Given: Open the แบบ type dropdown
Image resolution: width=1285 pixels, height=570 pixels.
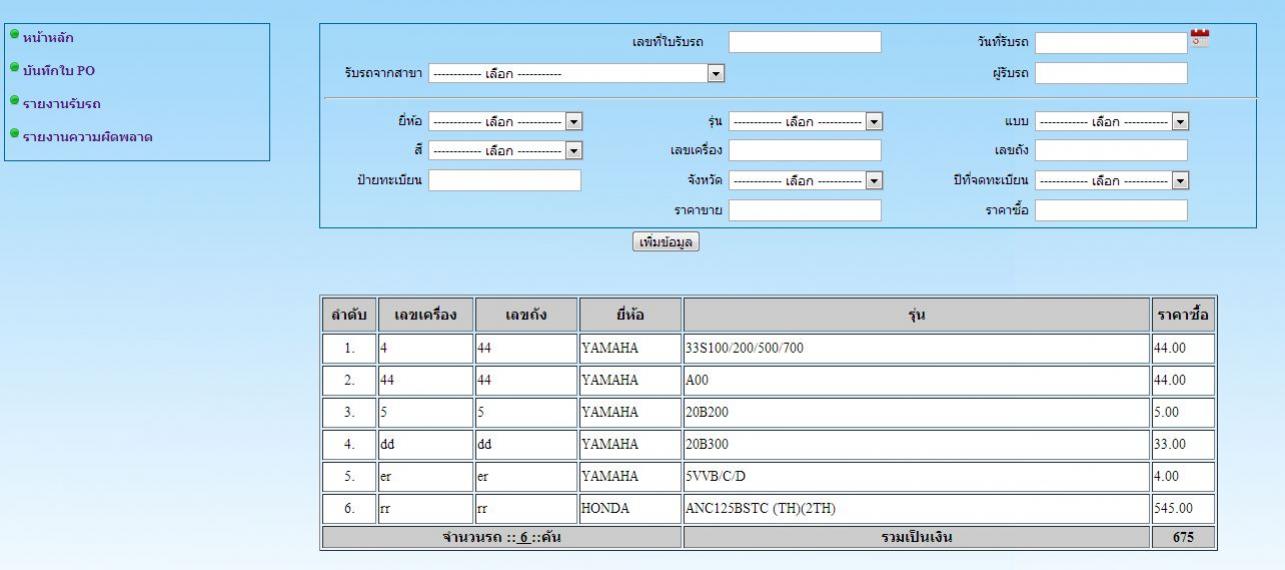Looking at the screenshot, I should coord(1112,122).
